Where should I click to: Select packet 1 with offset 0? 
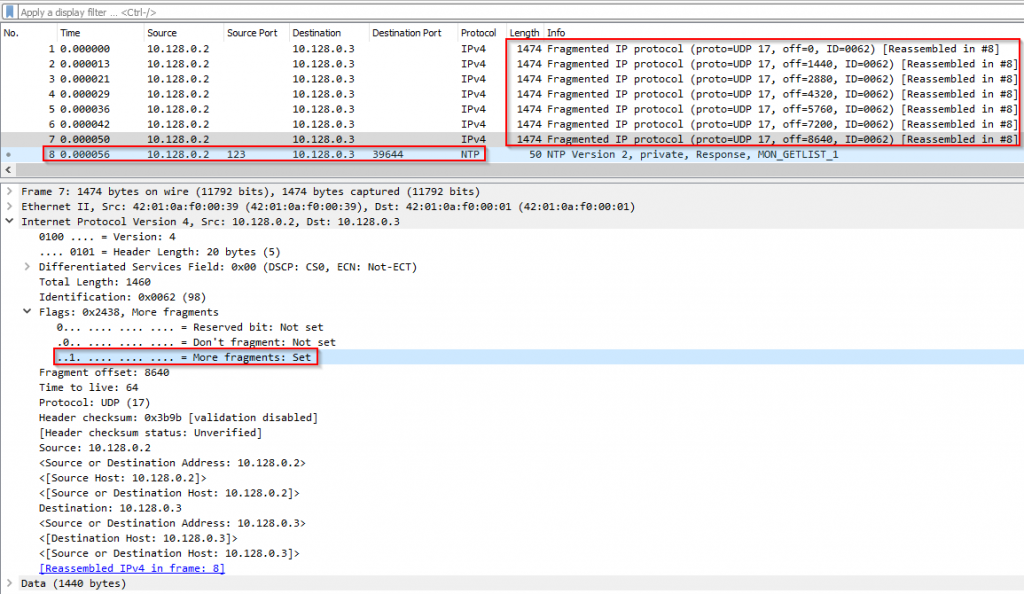click(512, 48)
